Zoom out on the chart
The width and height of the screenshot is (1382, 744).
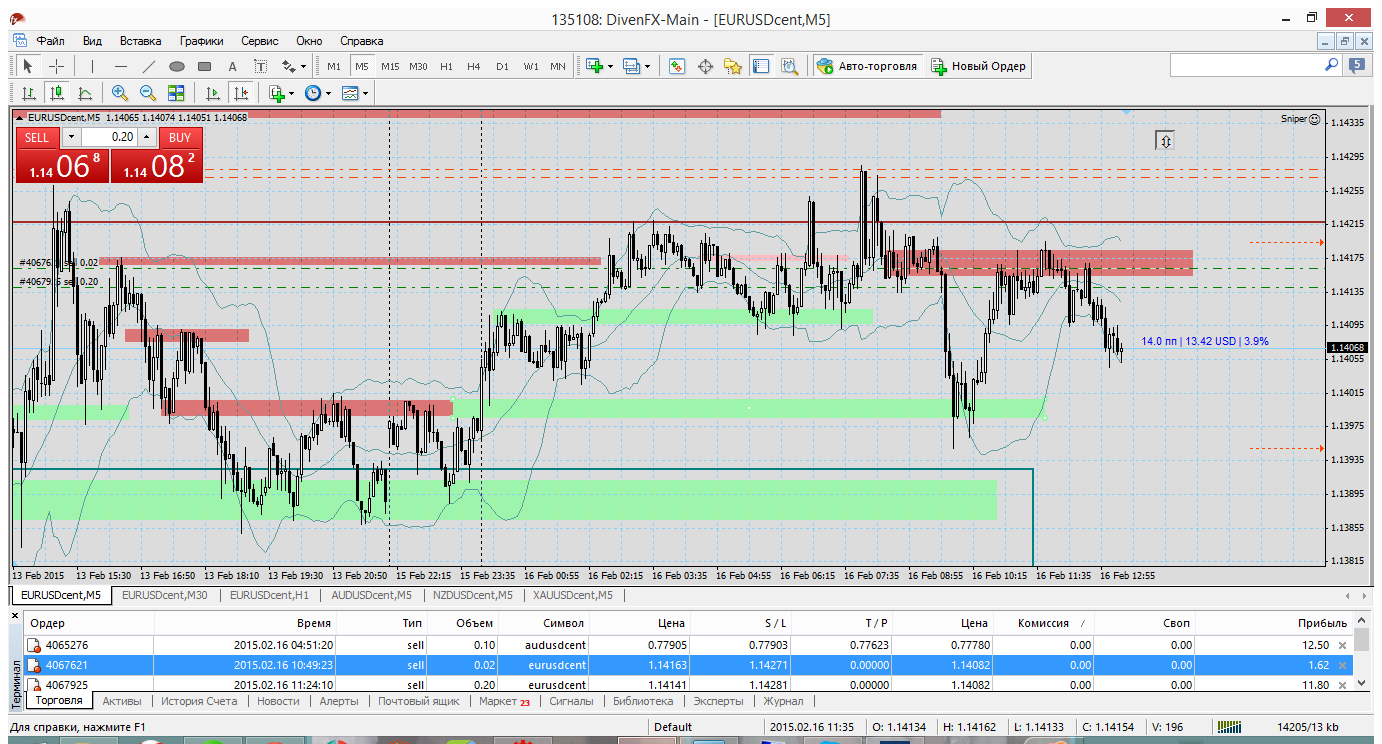[x=148, y=93]
